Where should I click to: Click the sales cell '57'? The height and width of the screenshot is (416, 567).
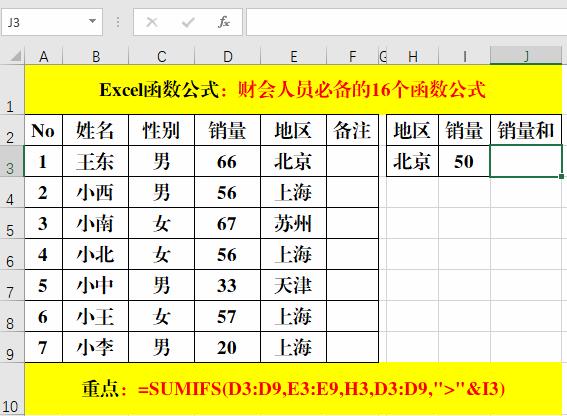[x=227, y=317]
